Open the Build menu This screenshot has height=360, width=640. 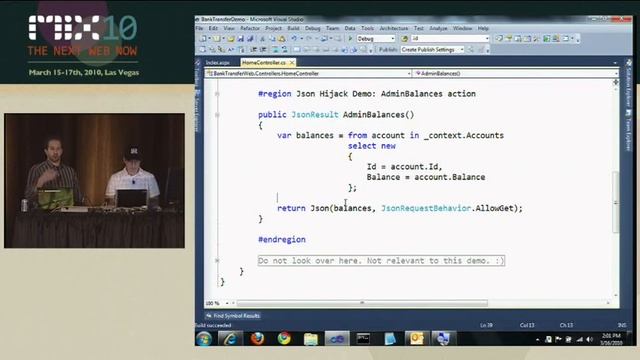coord(293,28)
